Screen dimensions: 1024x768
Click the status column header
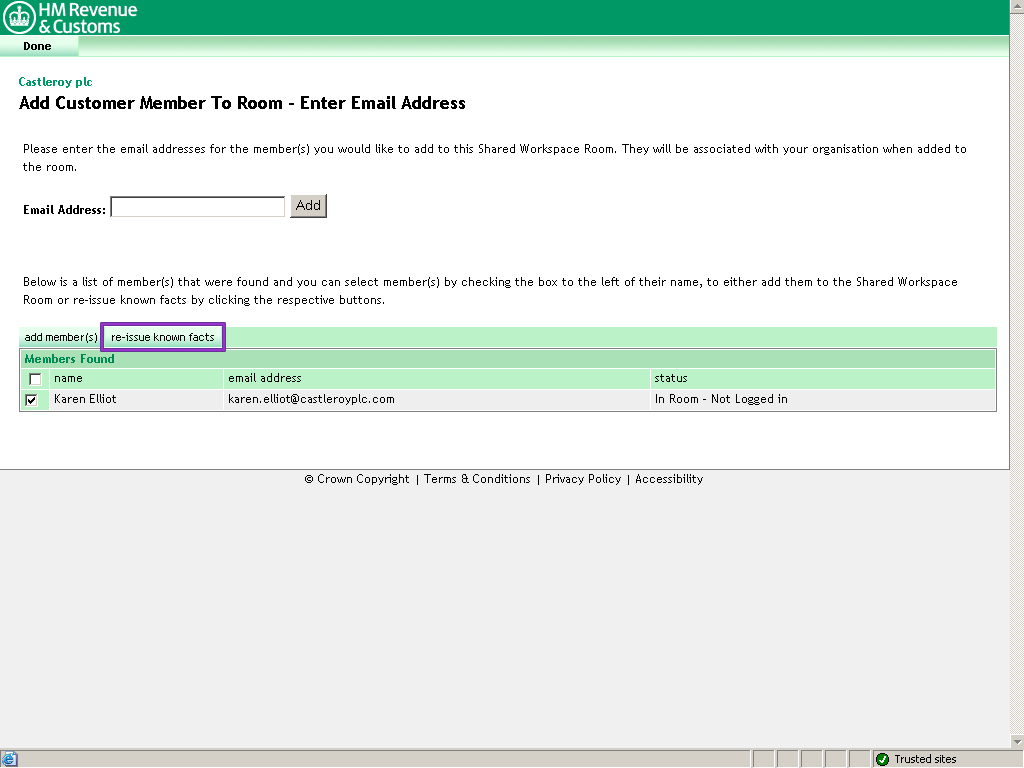click(x=671, y=378)
